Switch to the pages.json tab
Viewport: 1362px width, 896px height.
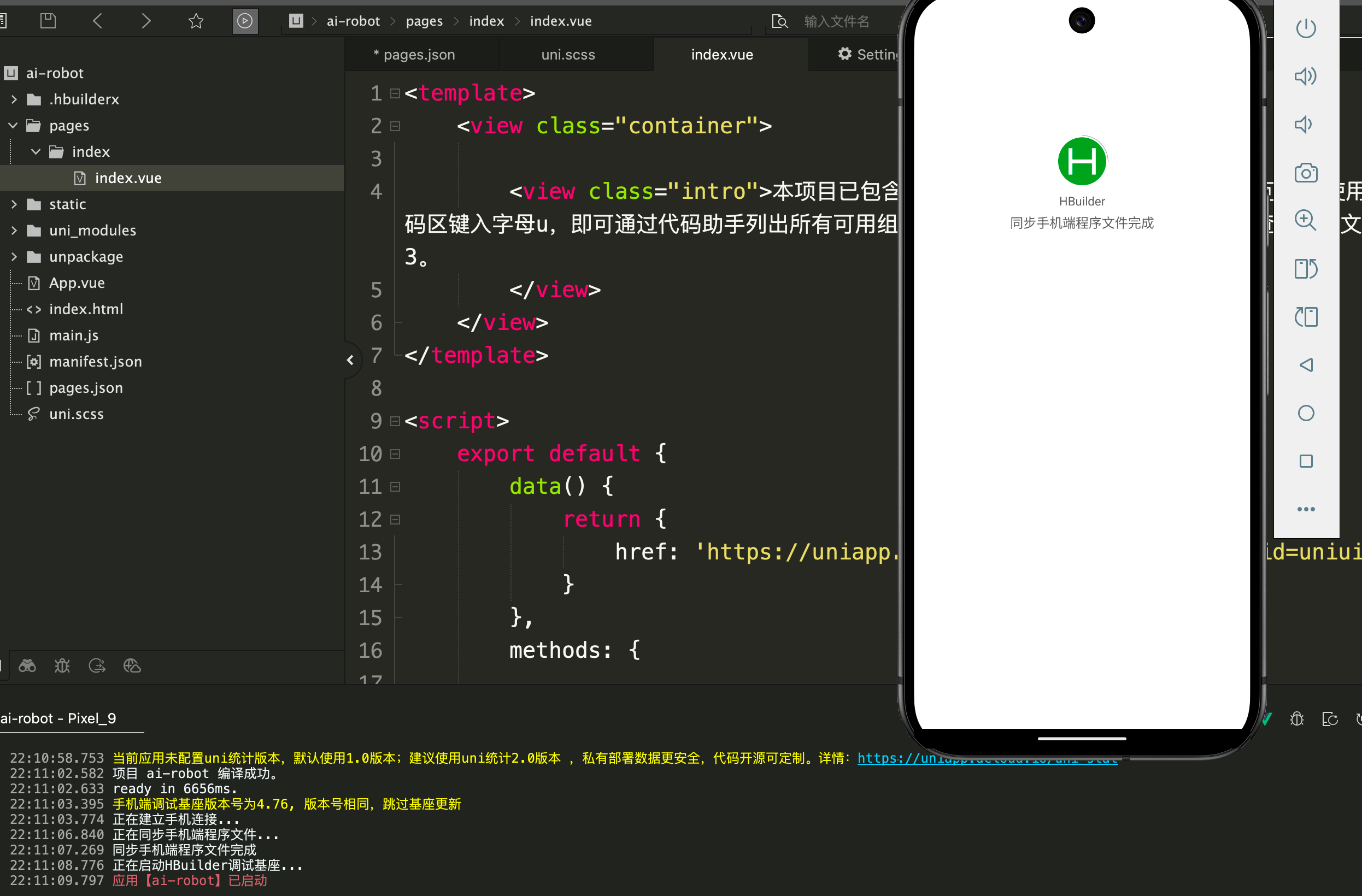click(x=418, y=54)
